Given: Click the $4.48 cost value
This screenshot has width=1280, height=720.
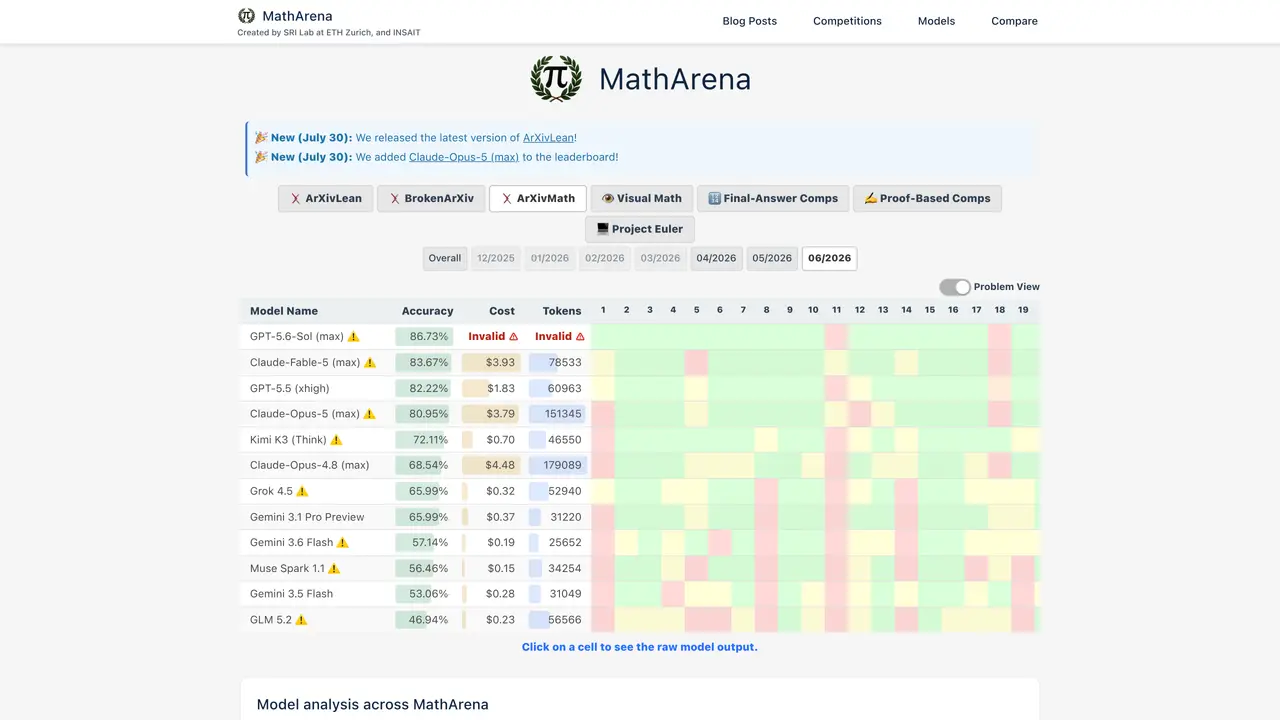Looking at the screenshot, I should 500,466.
